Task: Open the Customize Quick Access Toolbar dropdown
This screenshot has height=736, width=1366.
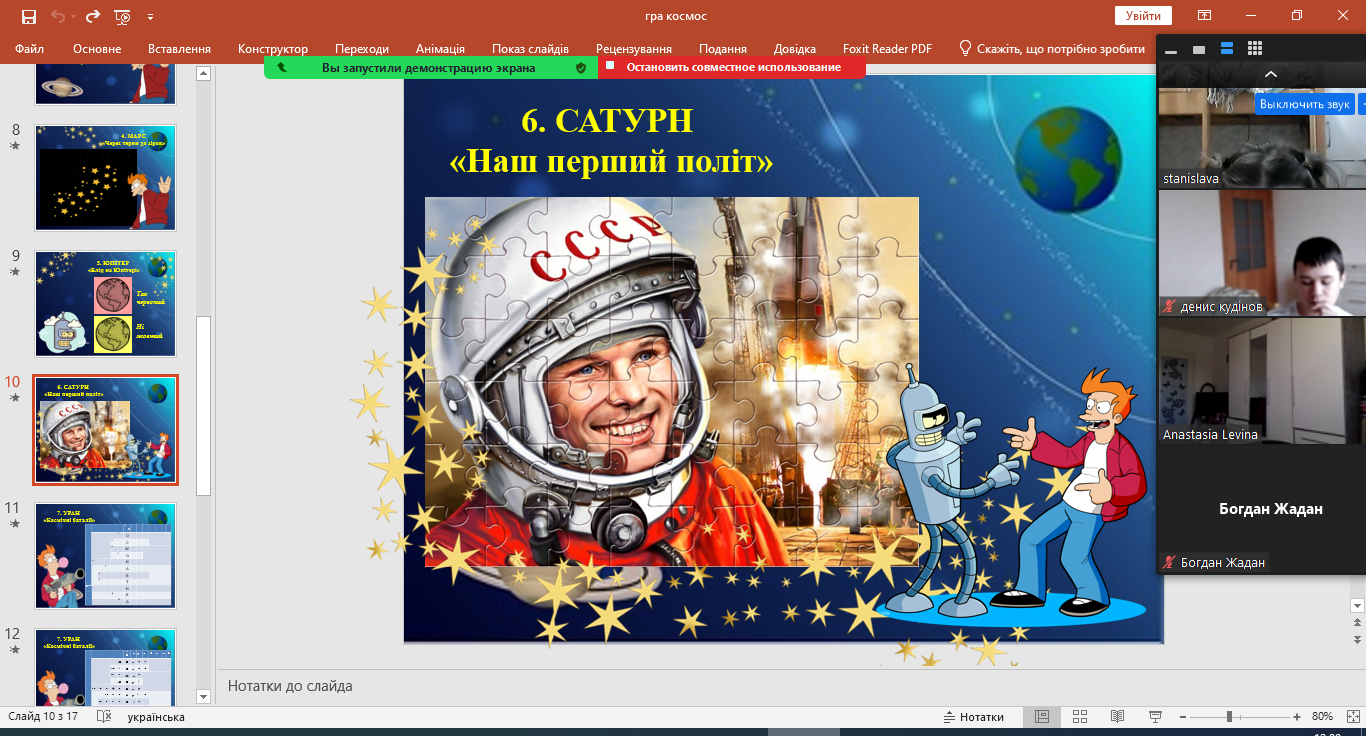Action: [x=150, y=17]
